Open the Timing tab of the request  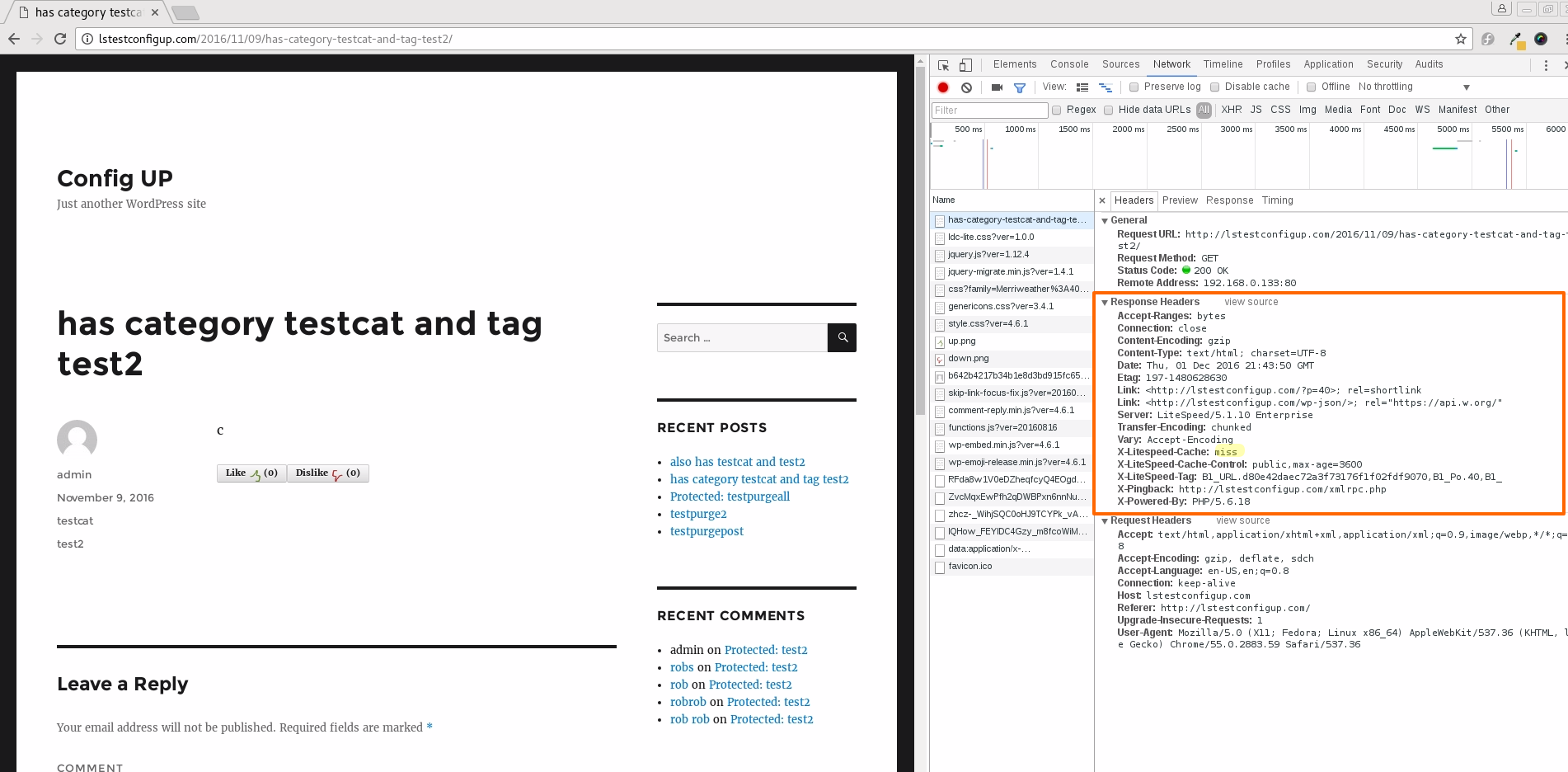tap(1277, 200)
